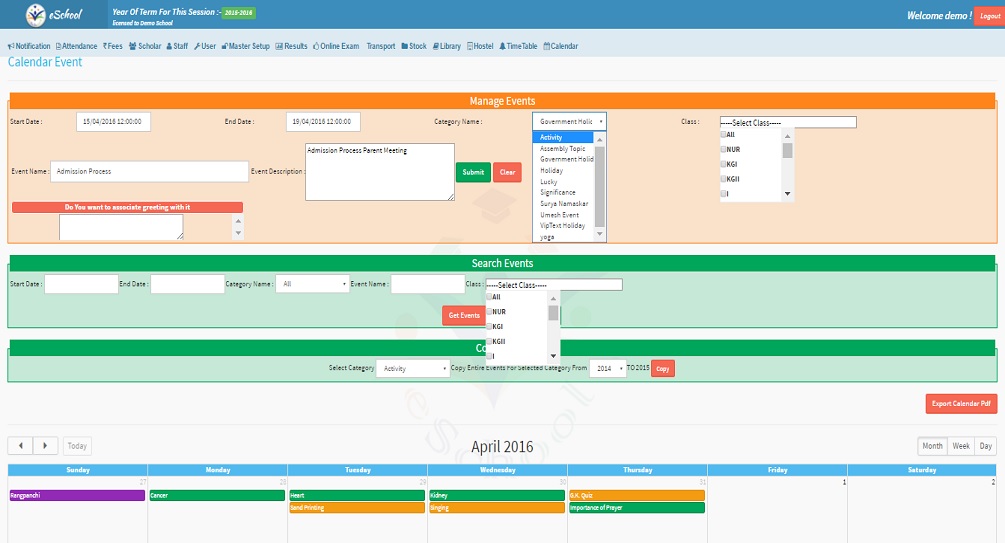Click the next month arrow
The width and height of the screenshot is (1005, 543).
[x=46, y=446]
